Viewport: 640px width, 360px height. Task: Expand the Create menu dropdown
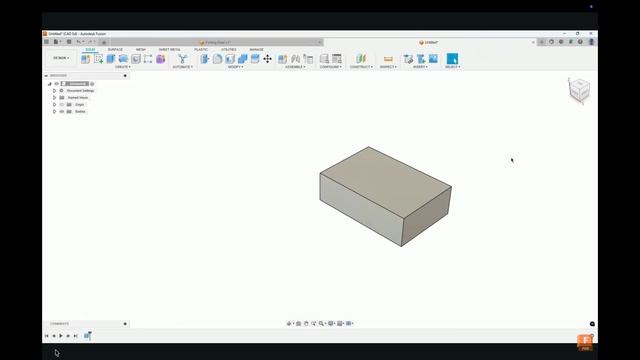click(x=123, y=67)
